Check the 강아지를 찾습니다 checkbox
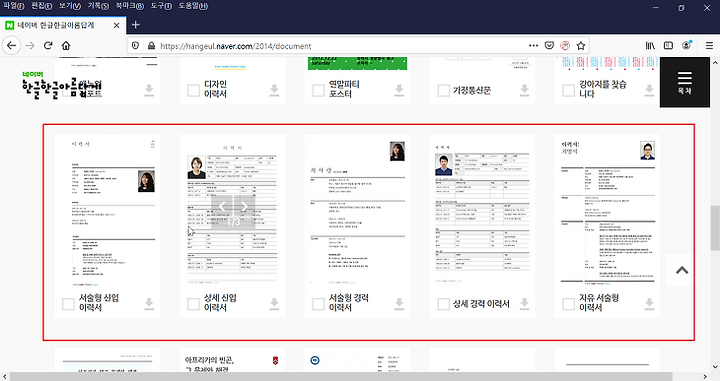720x381 pixels. click(x=568, y=90)
